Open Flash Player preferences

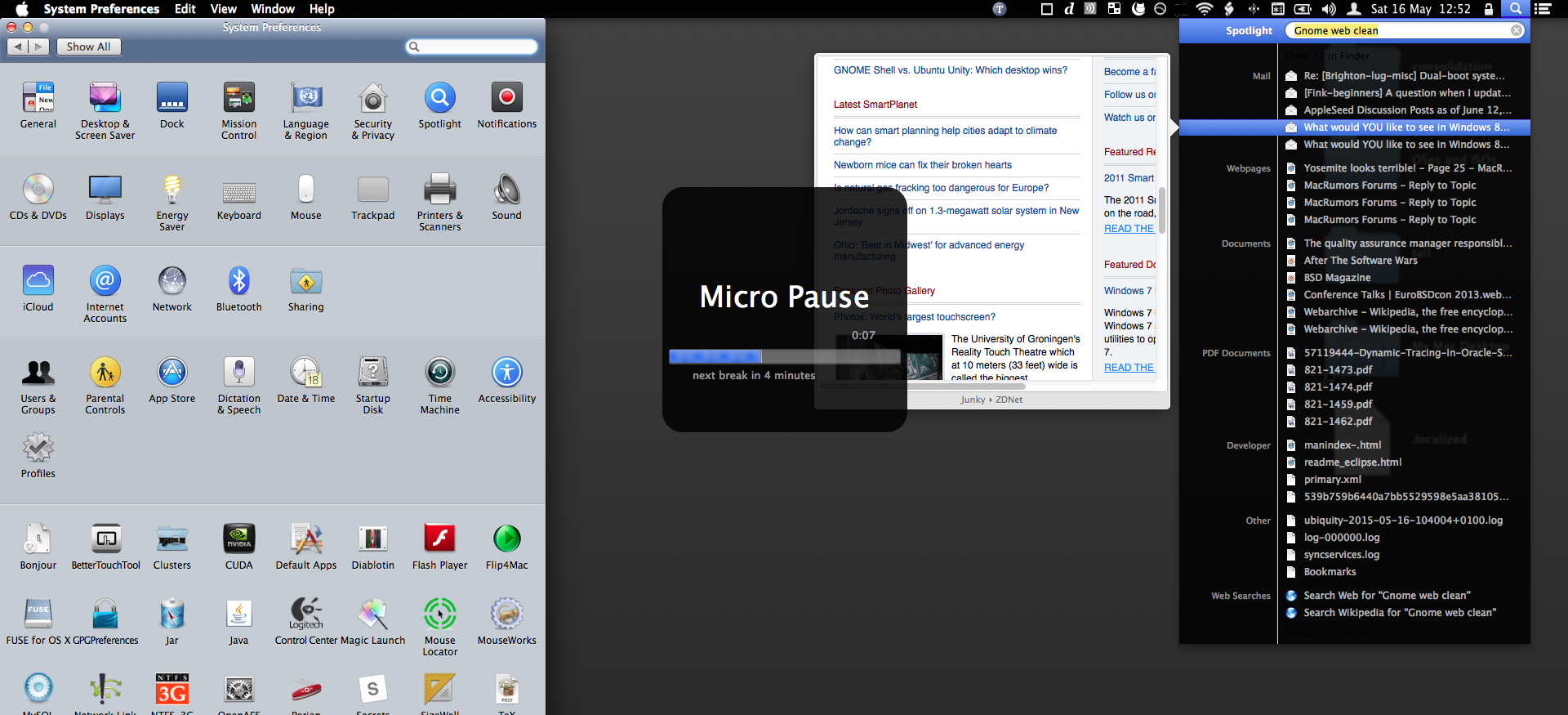click(440, 547)
